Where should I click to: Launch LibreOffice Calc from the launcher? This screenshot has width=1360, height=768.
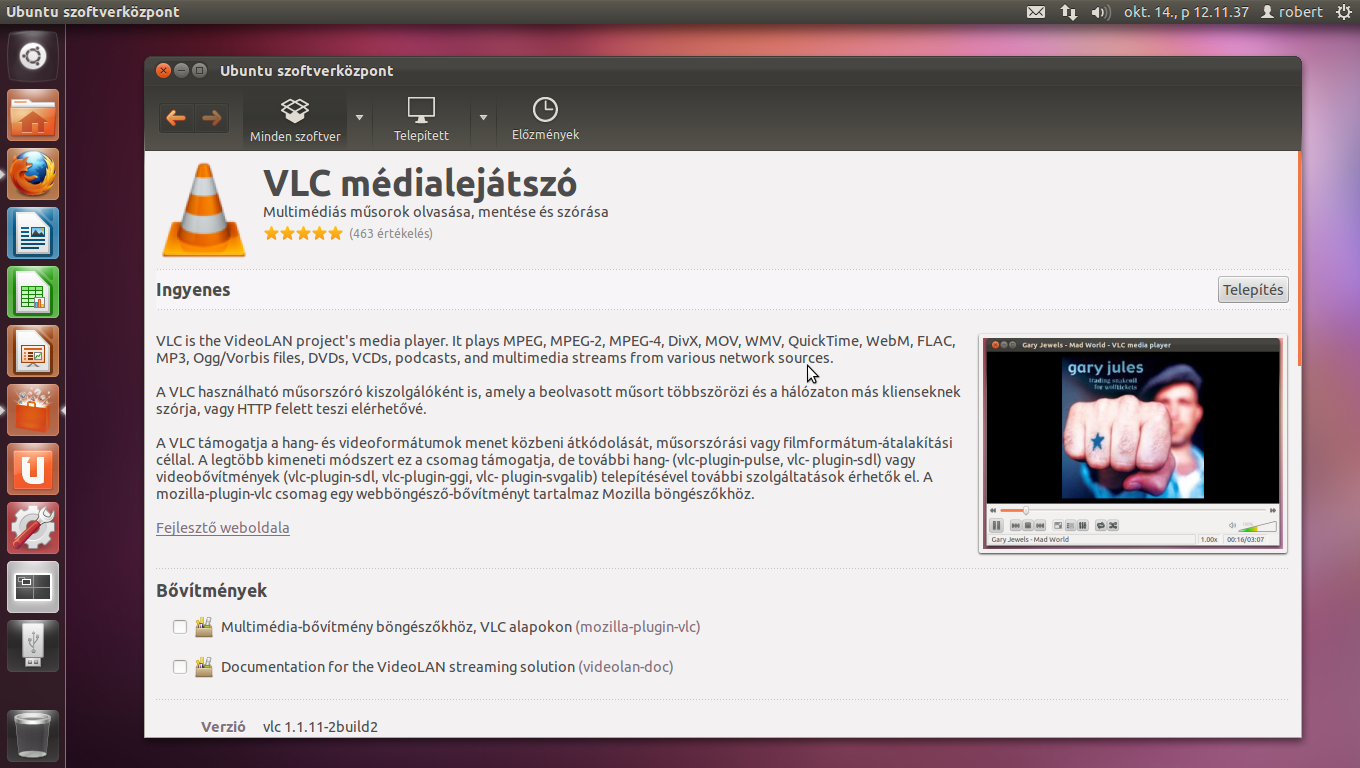point(33,292)
